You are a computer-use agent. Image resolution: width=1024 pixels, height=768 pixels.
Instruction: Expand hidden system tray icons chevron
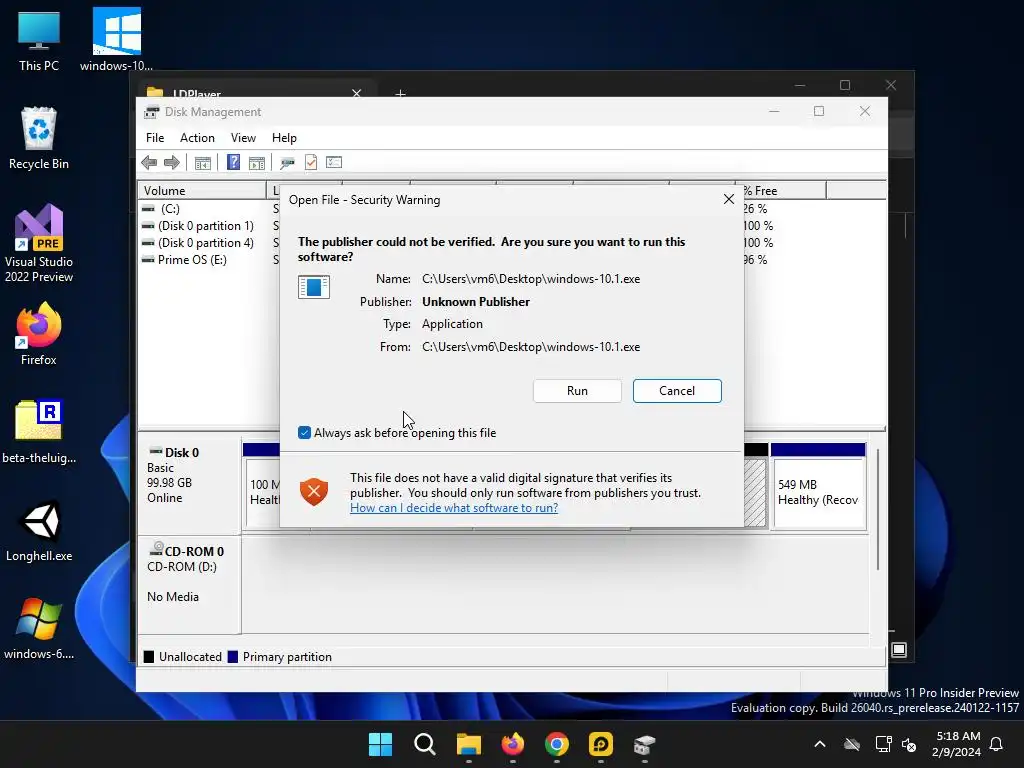click(820, 744)
